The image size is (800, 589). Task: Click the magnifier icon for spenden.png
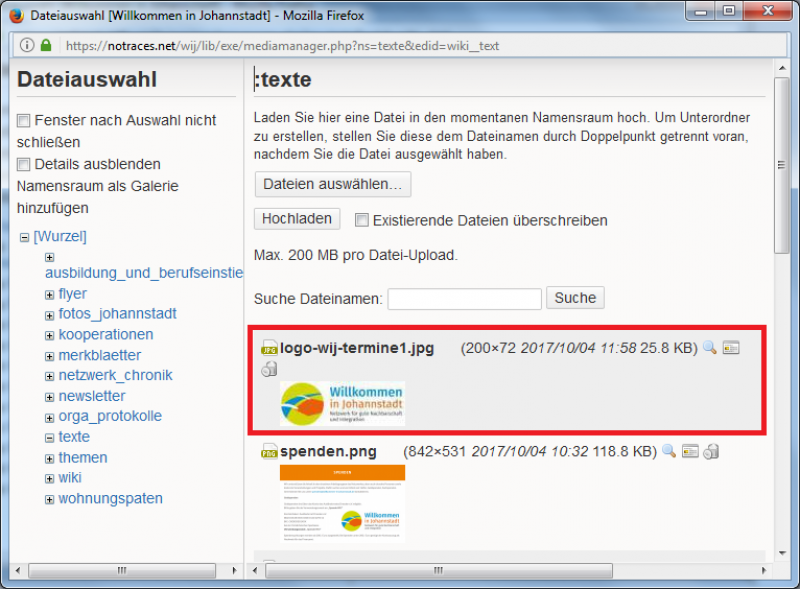click(x=669, y=451)
